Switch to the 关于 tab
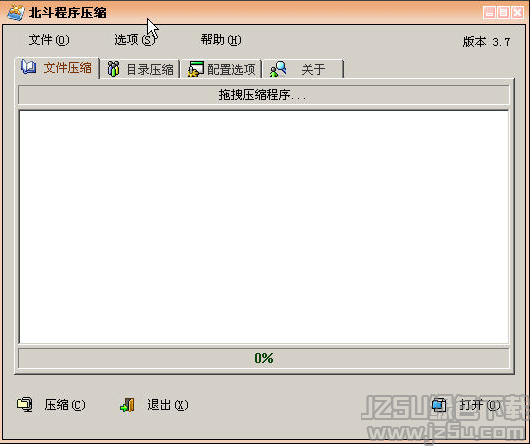The image size is (531, 446). click(303, 69)
